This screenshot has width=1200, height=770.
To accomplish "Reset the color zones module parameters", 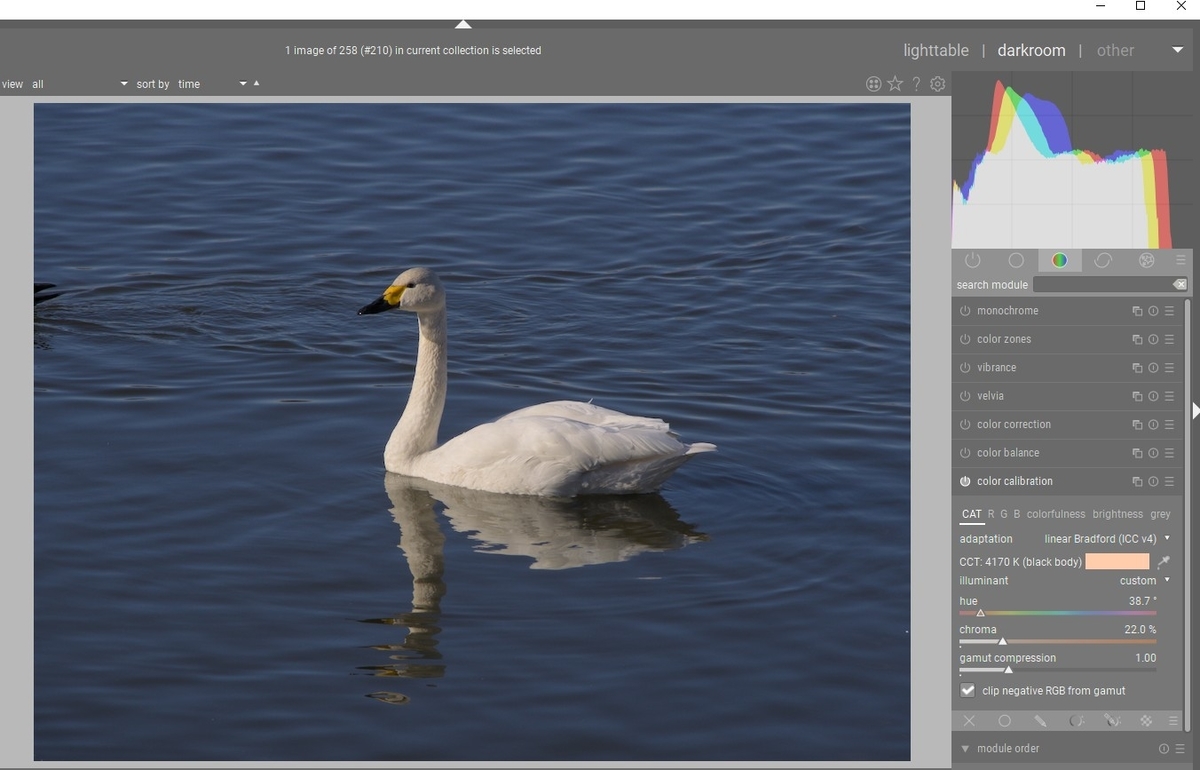I will (1153, 340).
